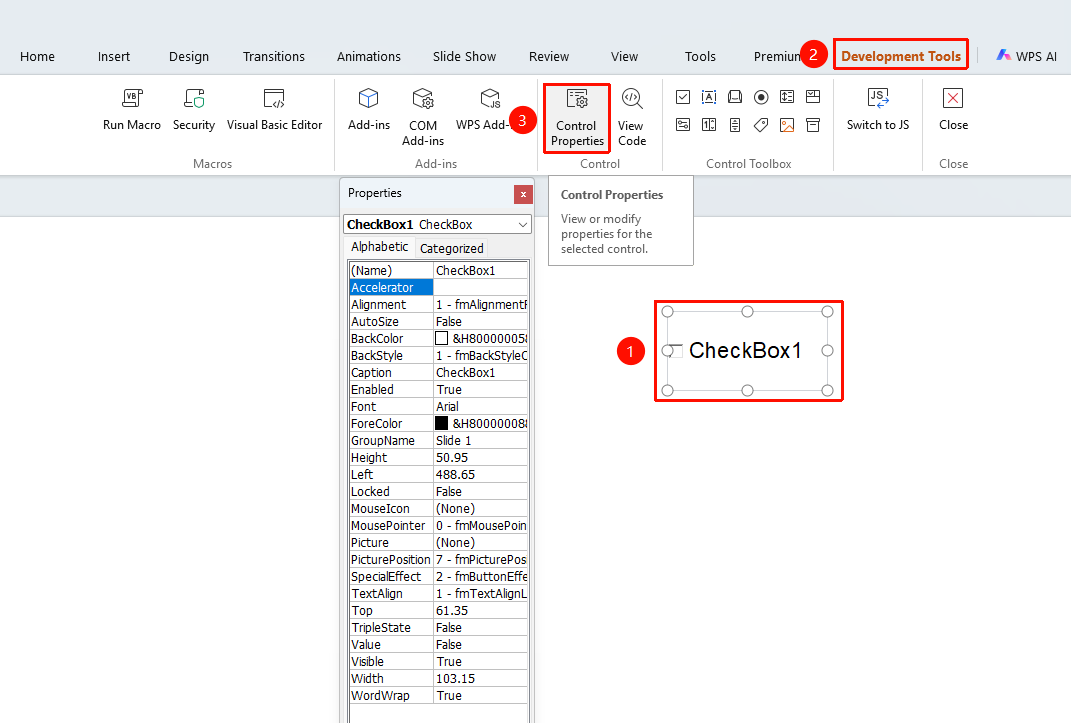Insert a Command Button control
The width and height of the screenshot is (1071, 723).
click(x=735, y=97)
